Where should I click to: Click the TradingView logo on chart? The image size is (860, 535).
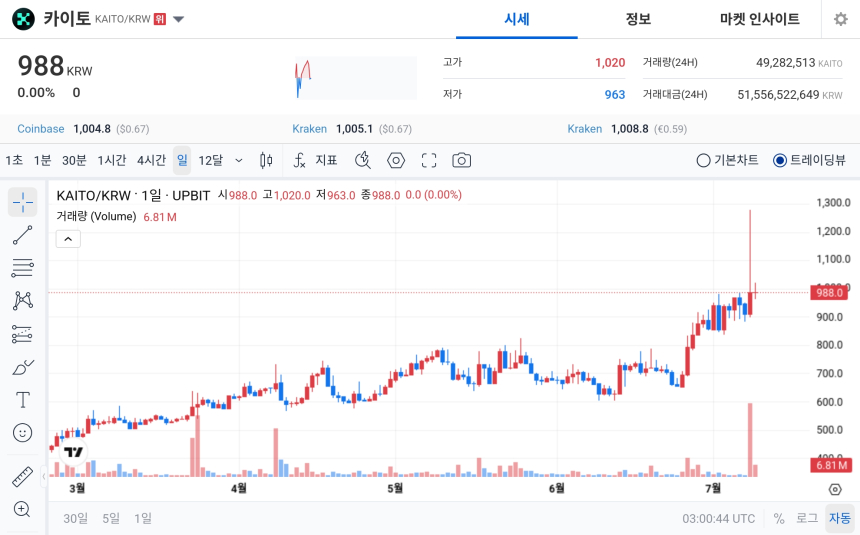coord(73,452)
